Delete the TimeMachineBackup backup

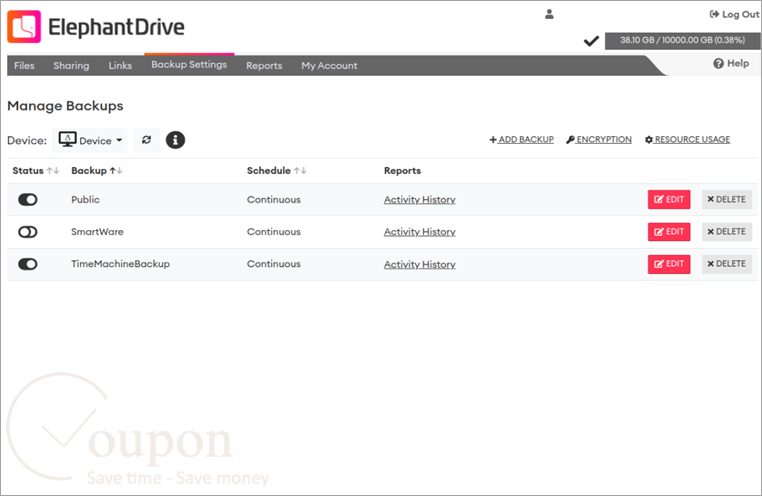pos(727,264)
